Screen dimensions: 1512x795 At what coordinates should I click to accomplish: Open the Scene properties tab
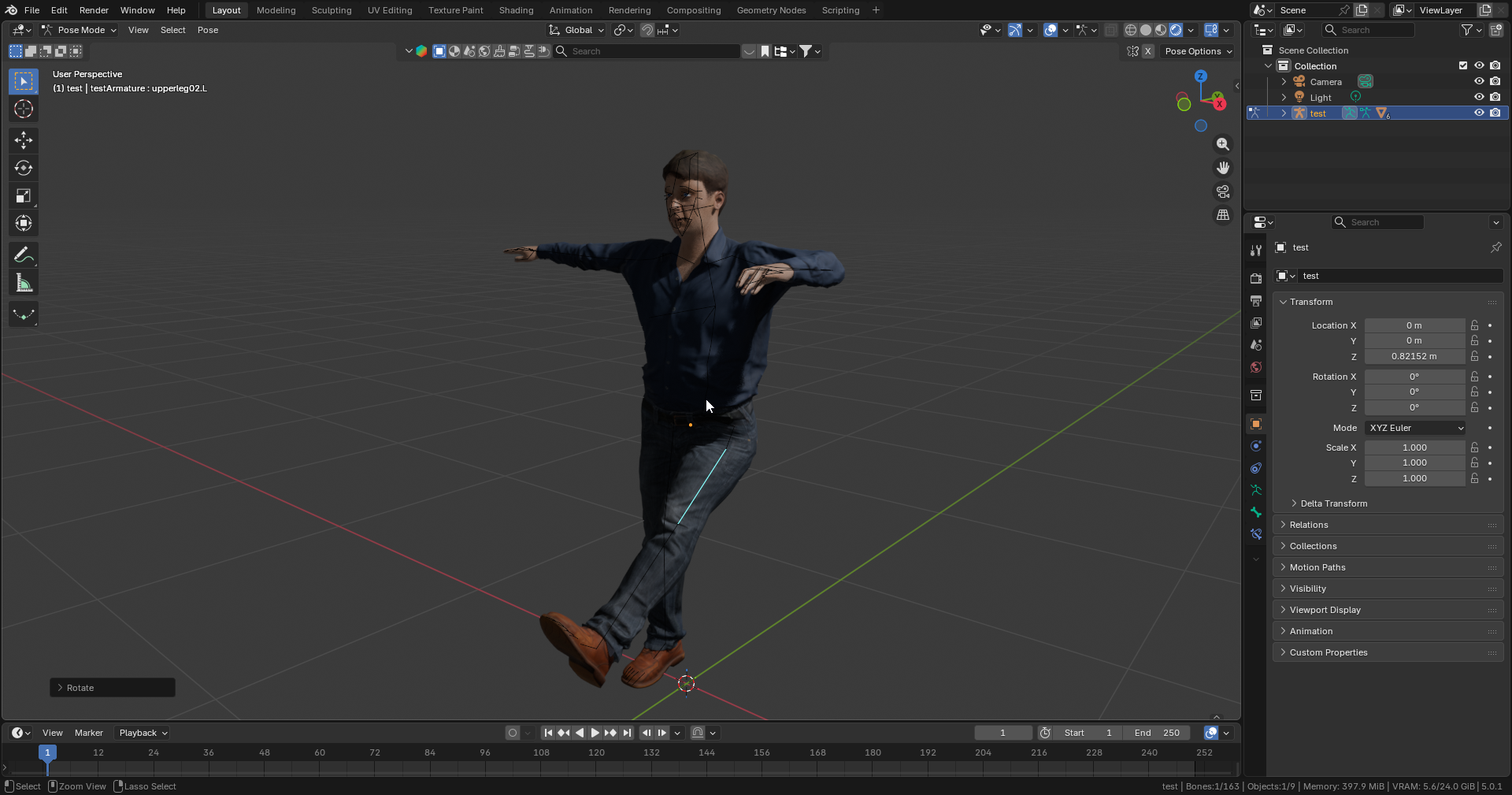[1256, 345]
